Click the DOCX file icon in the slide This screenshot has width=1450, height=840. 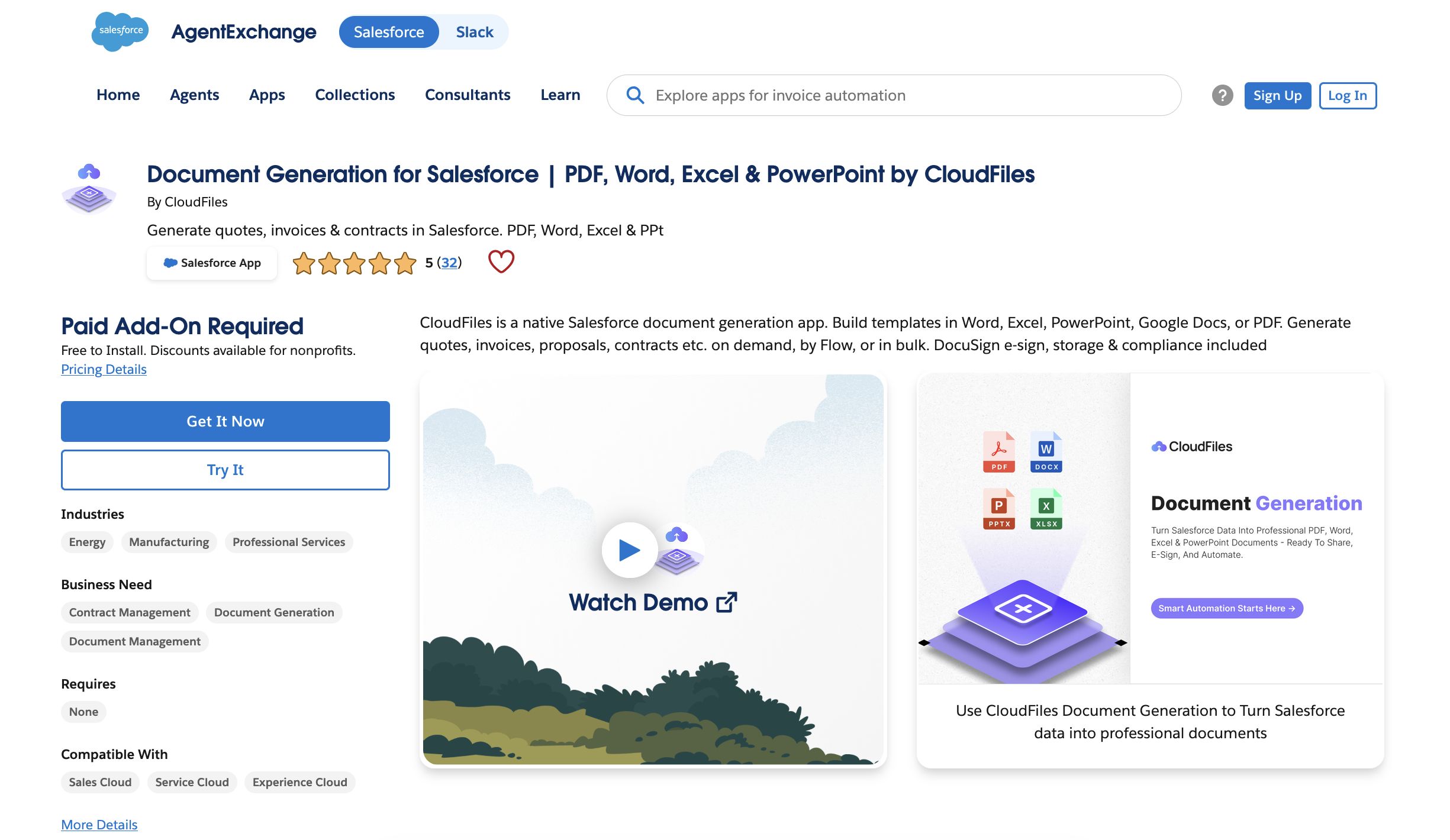(1046, 452)
